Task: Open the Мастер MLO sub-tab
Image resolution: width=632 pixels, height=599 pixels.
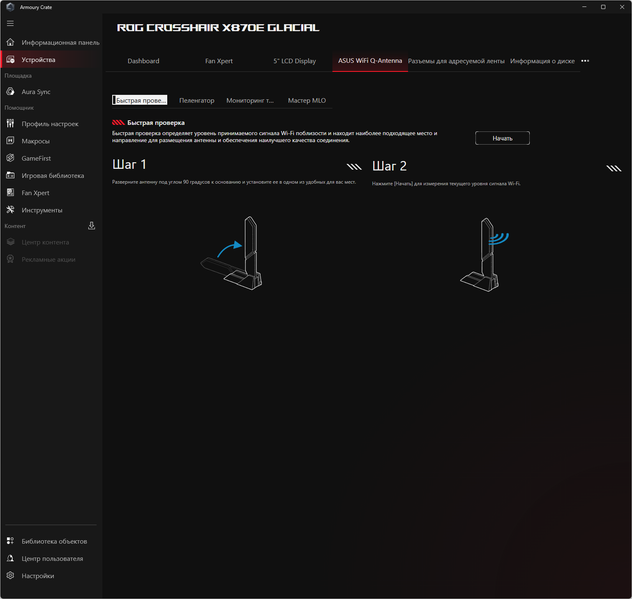Action: coord(307,100)
